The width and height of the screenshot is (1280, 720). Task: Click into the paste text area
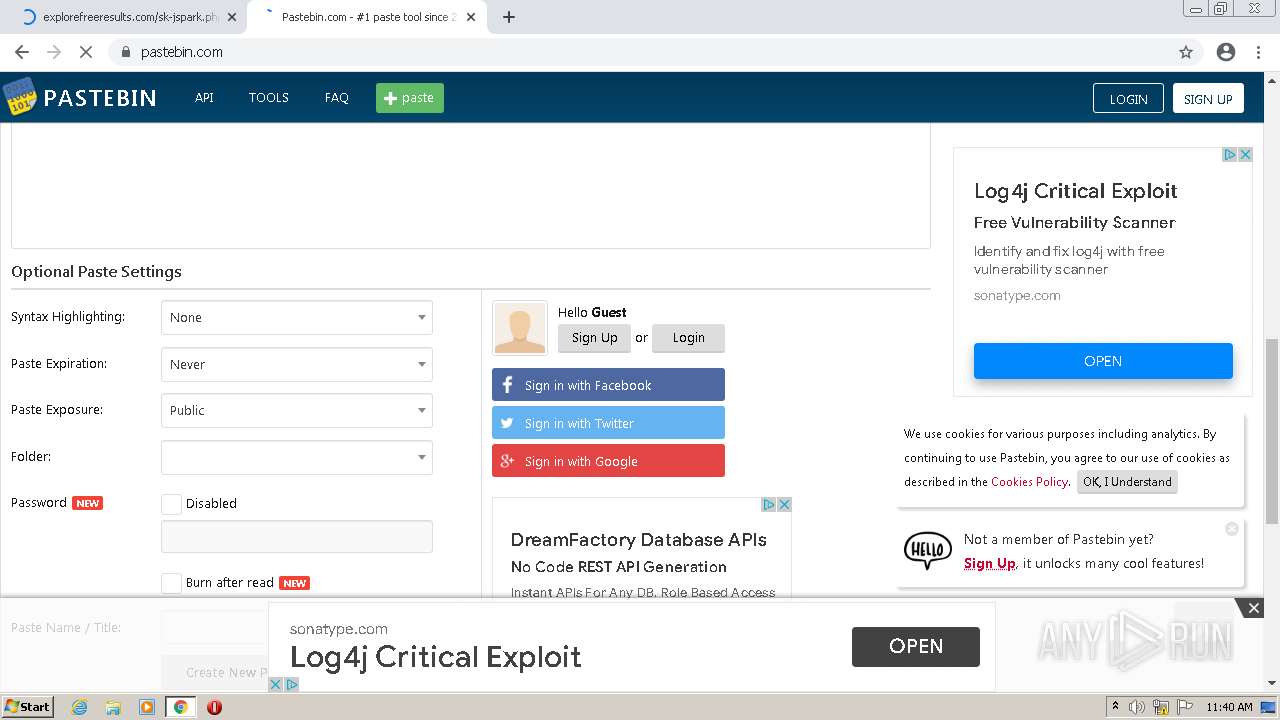(x=470, y=186)
